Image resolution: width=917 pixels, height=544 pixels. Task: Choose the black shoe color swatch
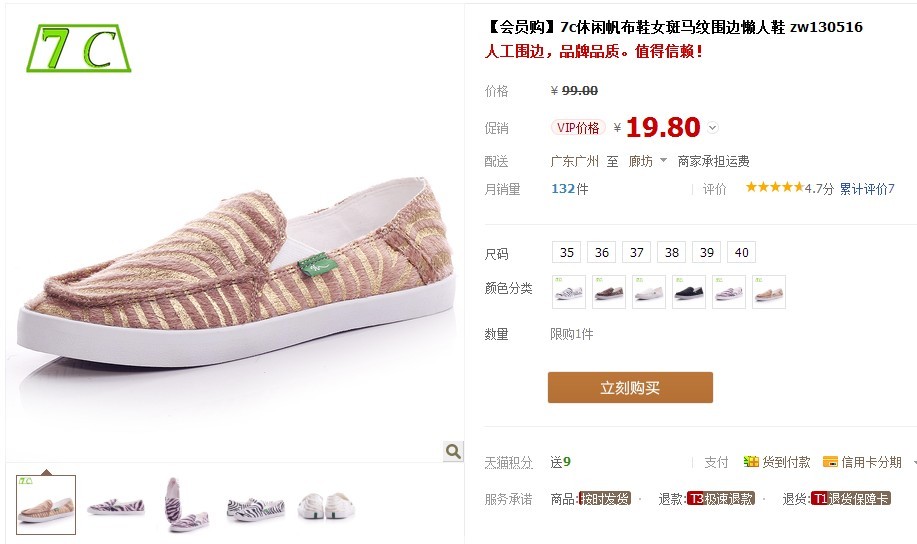(x=688, y=292)
